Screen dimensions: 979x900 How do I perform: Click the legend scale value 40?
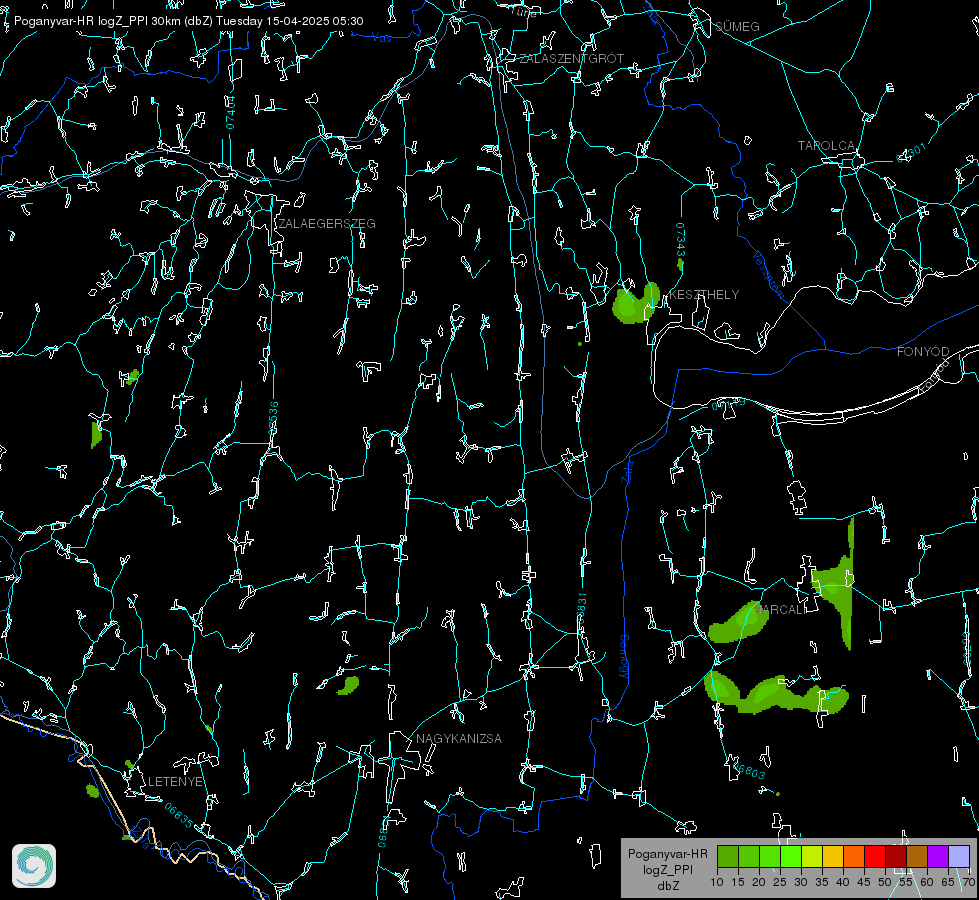tap(843, 883)
